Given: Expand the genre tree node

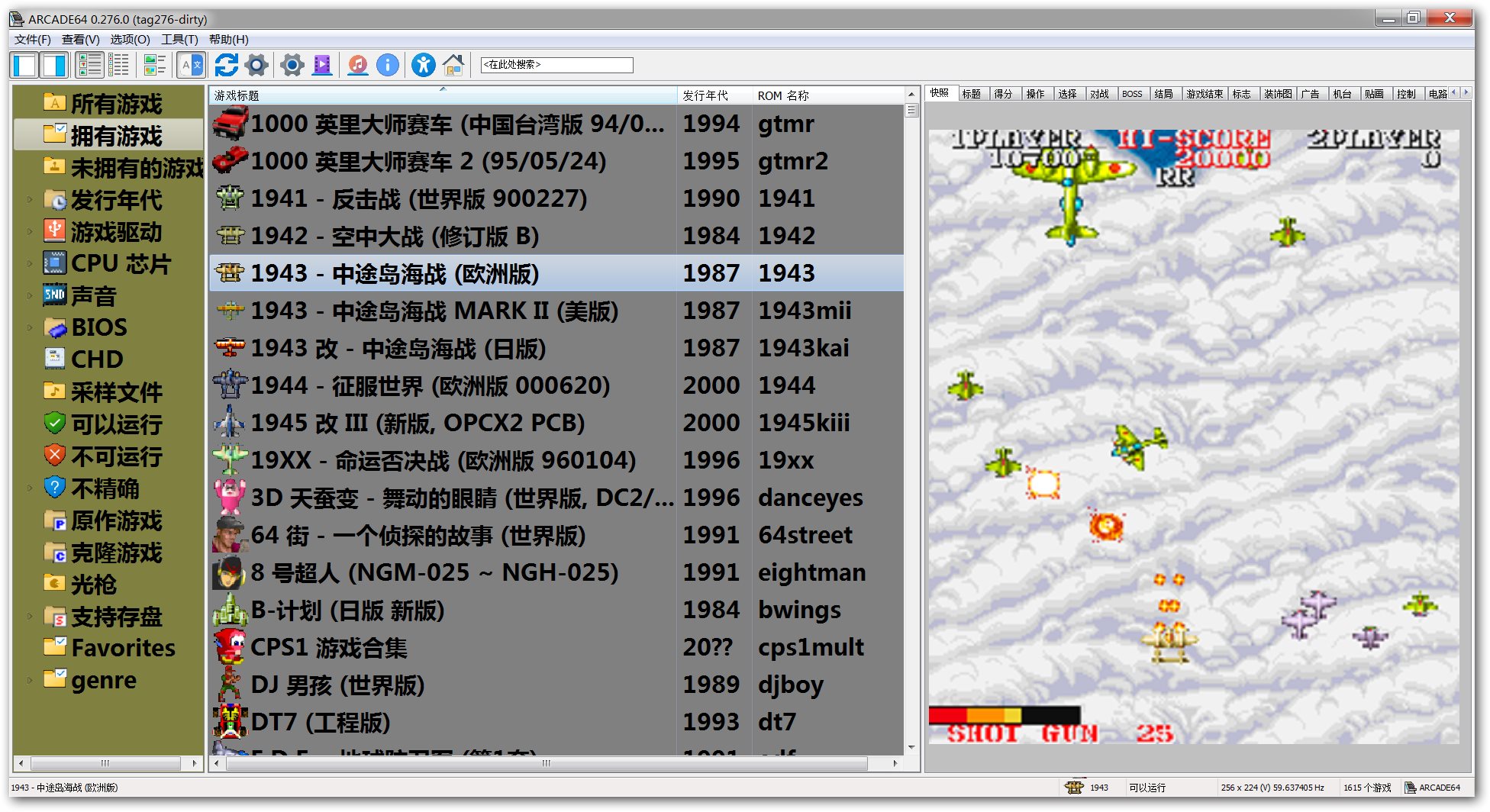Looking at the screenshot, I should point(30,681).
